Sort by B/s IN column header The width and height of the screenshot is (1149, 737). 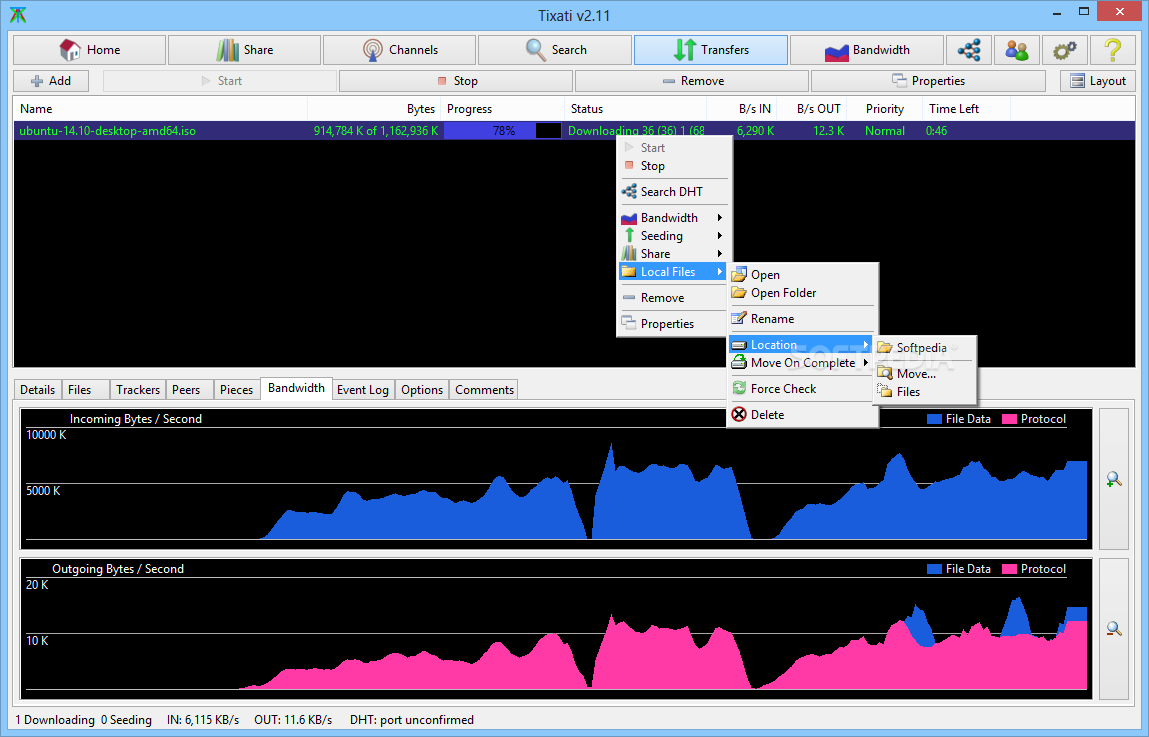pos(742,108)
